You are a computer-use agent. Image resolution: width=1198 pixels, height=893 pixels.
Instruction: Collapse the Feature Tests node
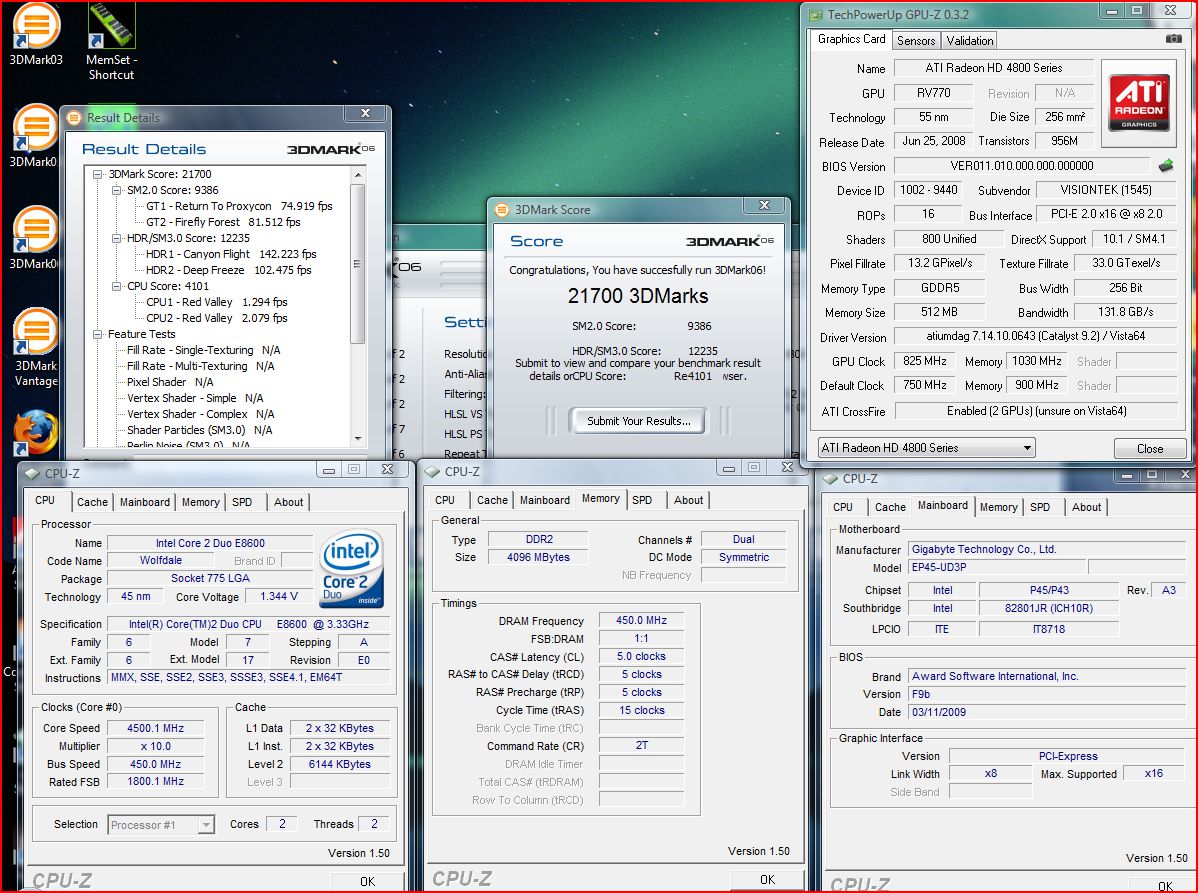(98, 335)
